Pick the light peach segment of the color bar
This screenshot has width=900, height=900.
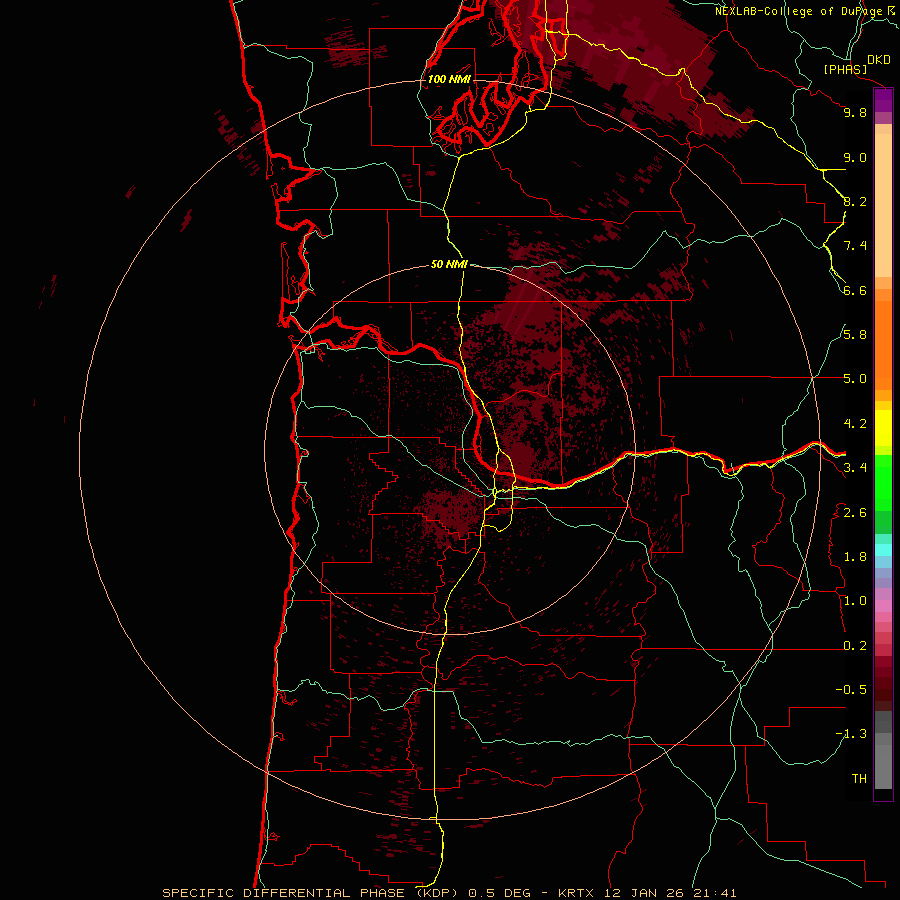883,205
